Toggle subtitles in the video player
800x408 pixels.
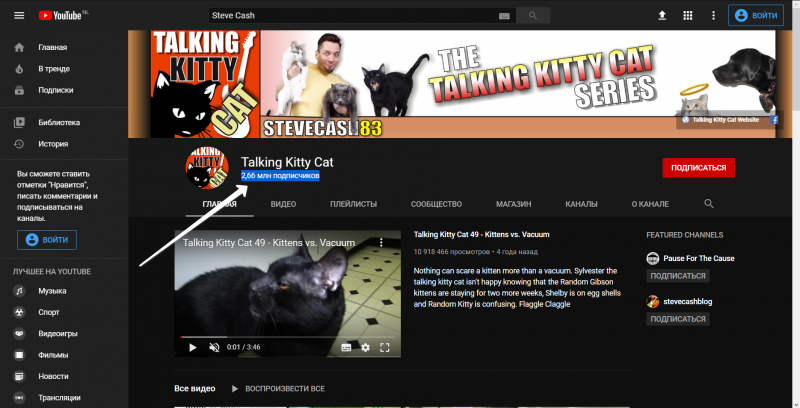click(x=346, y=348)
